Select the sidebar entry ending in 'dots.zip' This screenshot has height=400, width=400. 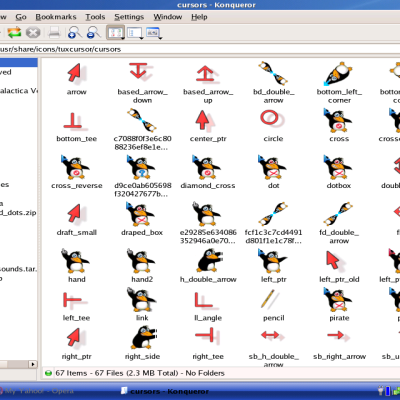click(18, 212)
